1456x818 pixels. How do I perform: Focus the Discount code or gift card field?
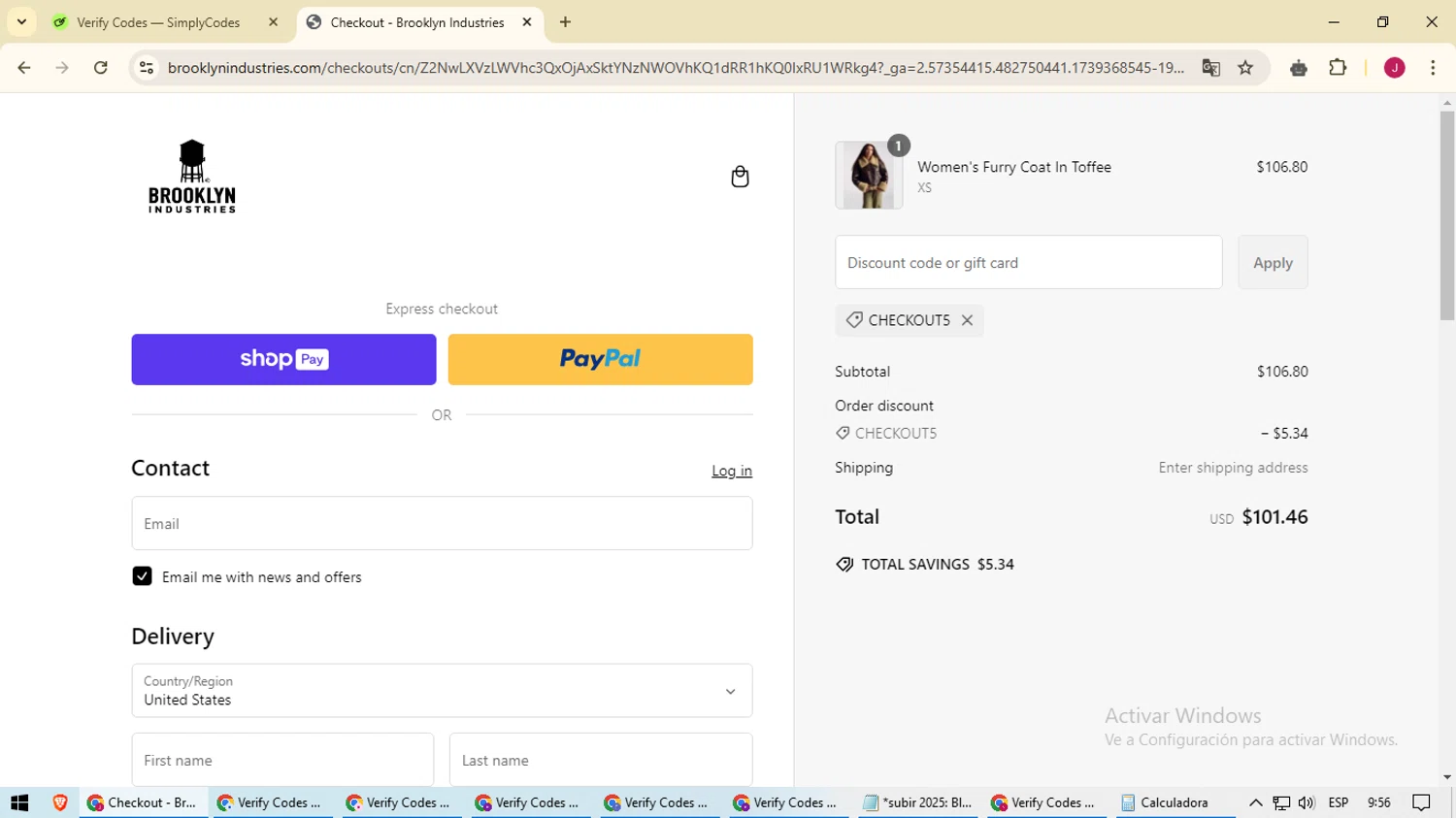pyautogui.click(x=1028, y=262)
